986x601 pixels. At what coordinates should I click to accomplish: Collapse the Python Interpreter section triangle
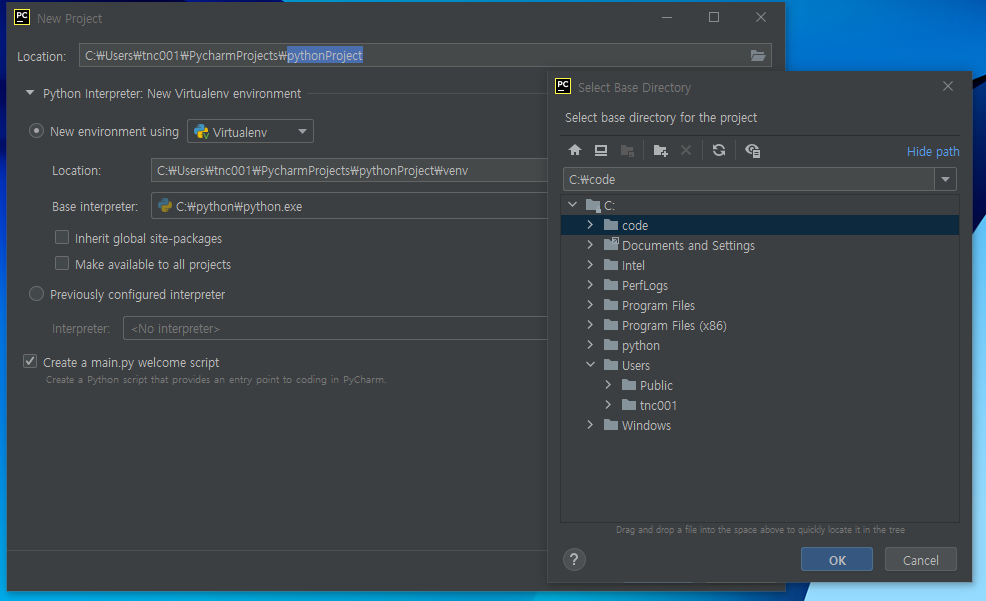click(x=30, y=92)
